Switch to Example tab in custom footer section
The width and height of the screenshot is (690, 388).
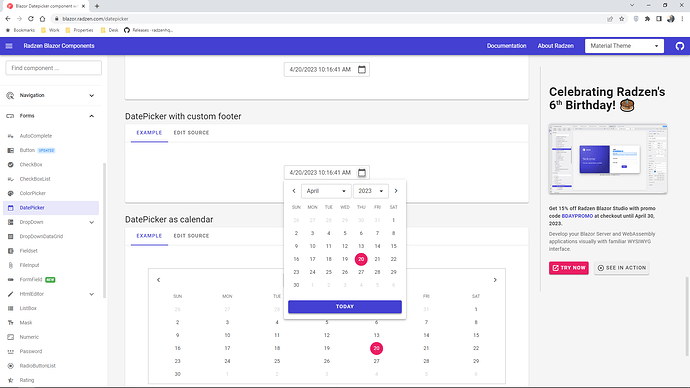pos(149,133)
